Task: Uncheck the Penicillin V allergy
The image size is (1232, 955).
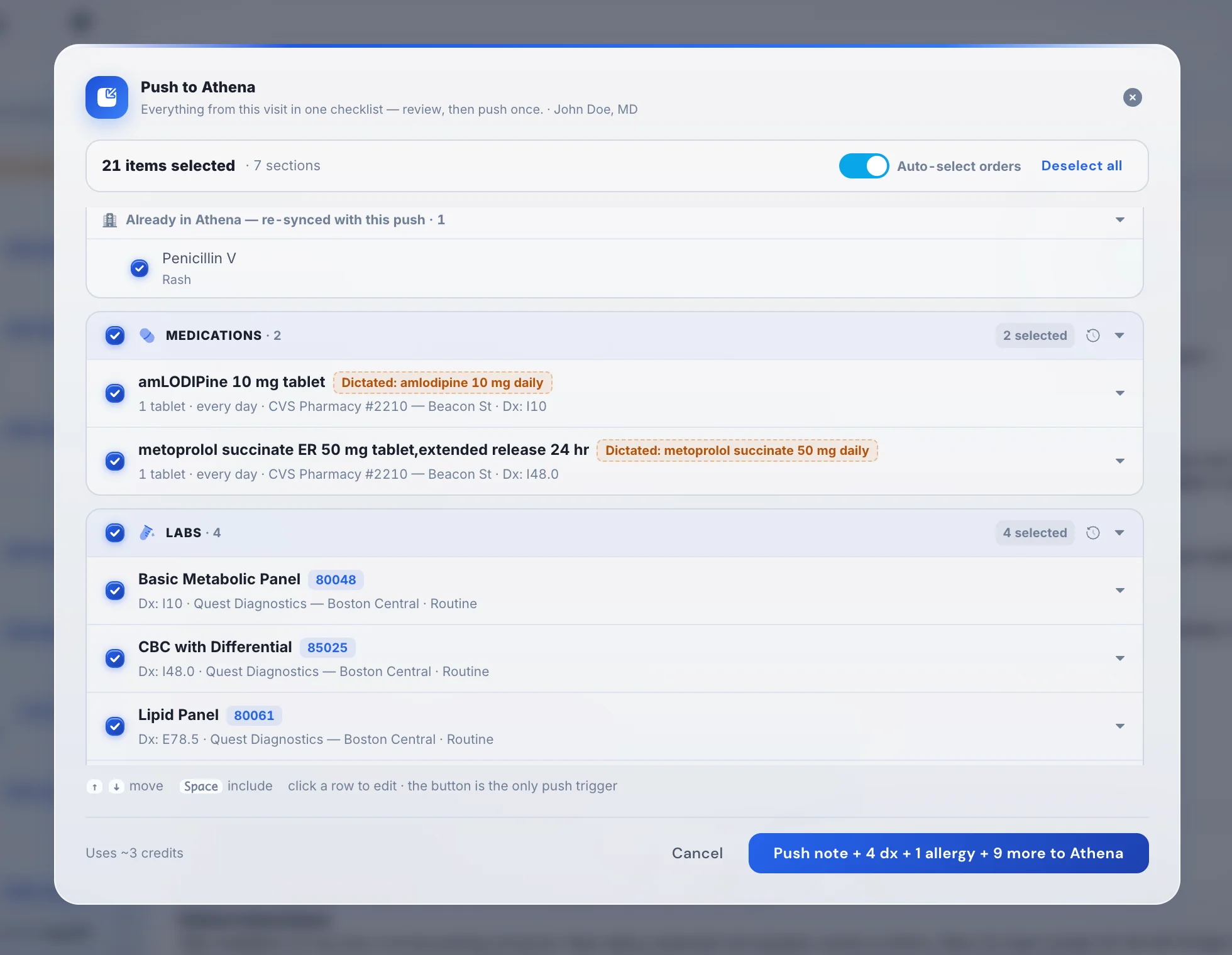Action: (140, 268)
